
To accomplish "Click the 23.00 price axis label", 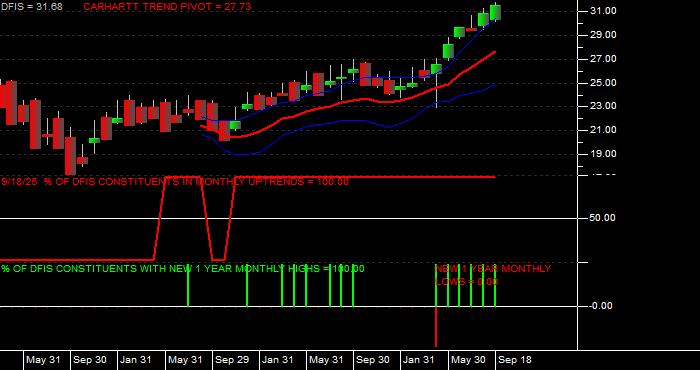I will [x=604, y=106].
